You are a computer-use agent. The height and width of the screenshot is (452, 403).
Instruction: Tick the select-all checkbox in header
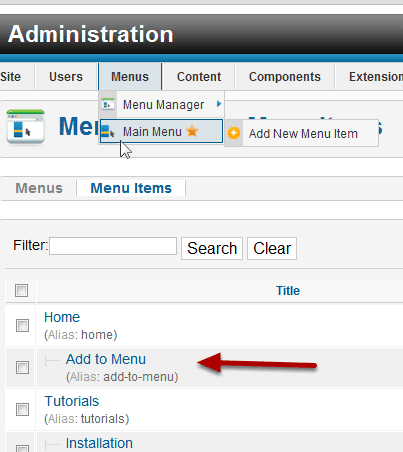point(21,290)
